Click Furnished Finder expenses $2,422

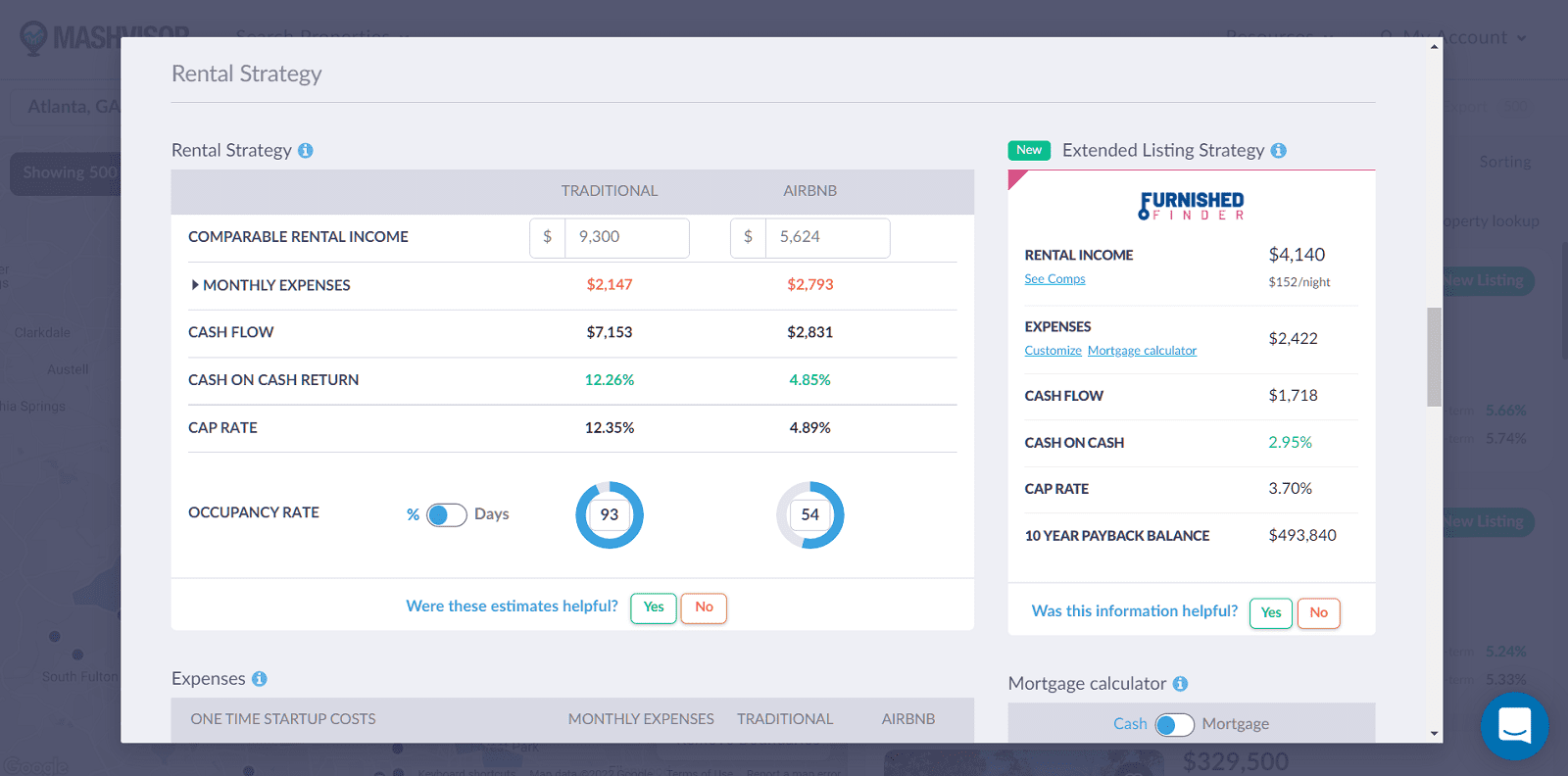point(1293,339)
